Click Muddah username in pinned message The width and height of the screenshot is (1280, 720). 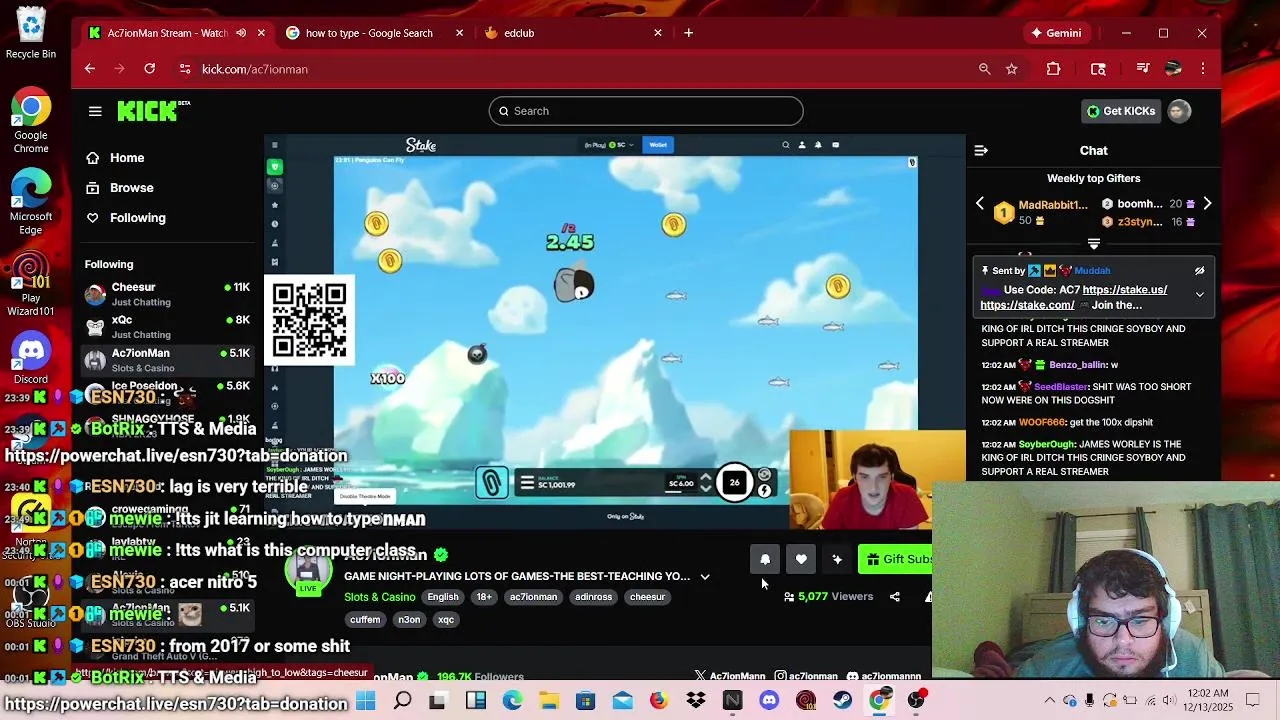[x=1092, y=271]
